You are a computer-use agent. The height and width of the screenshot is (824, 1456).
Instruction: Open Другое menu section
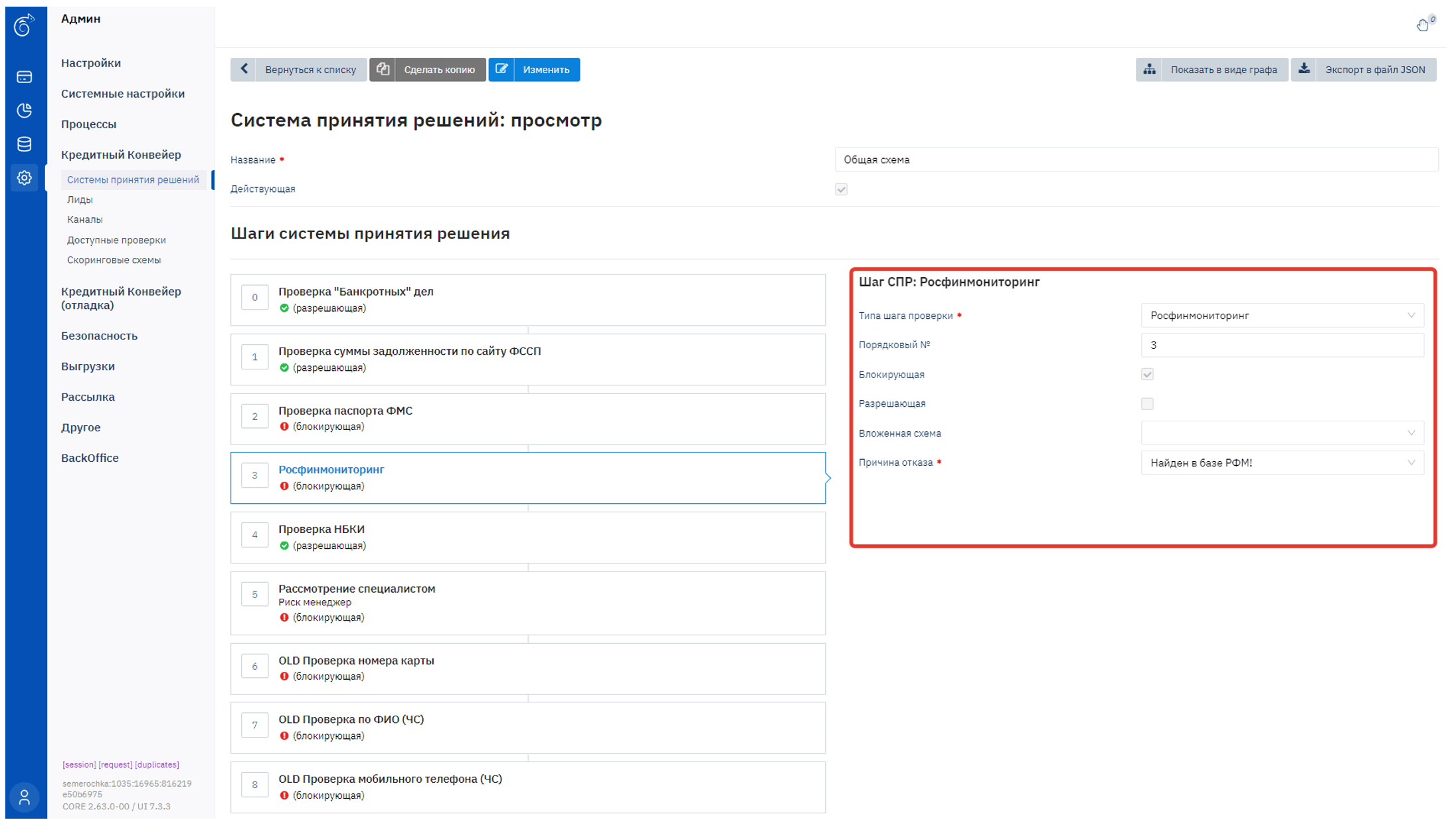(80, 428)
